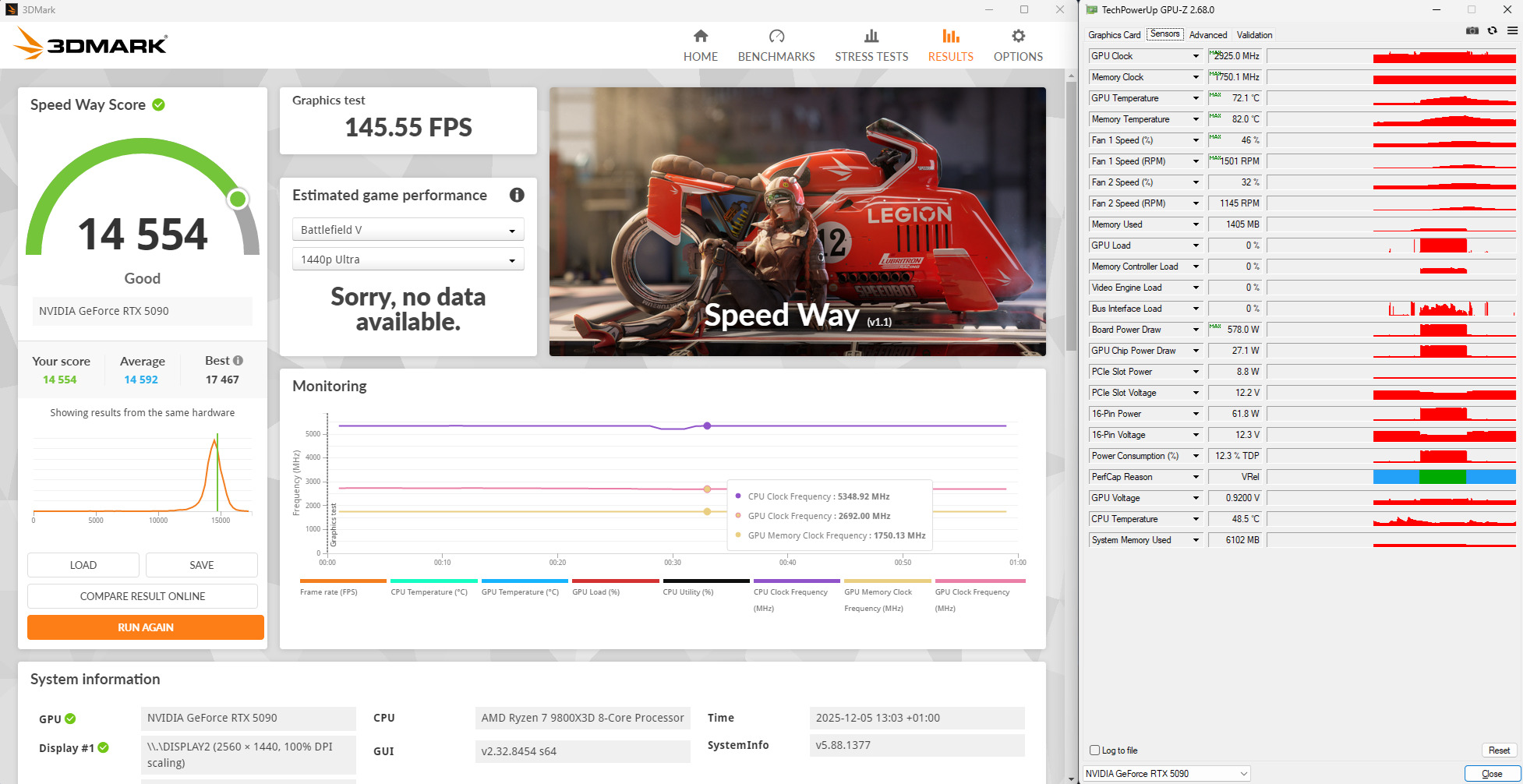The height and width of the screenshot is (784, 1523).
Task: Click the GPU Load sensor graph
Action: pos(1391,245)
